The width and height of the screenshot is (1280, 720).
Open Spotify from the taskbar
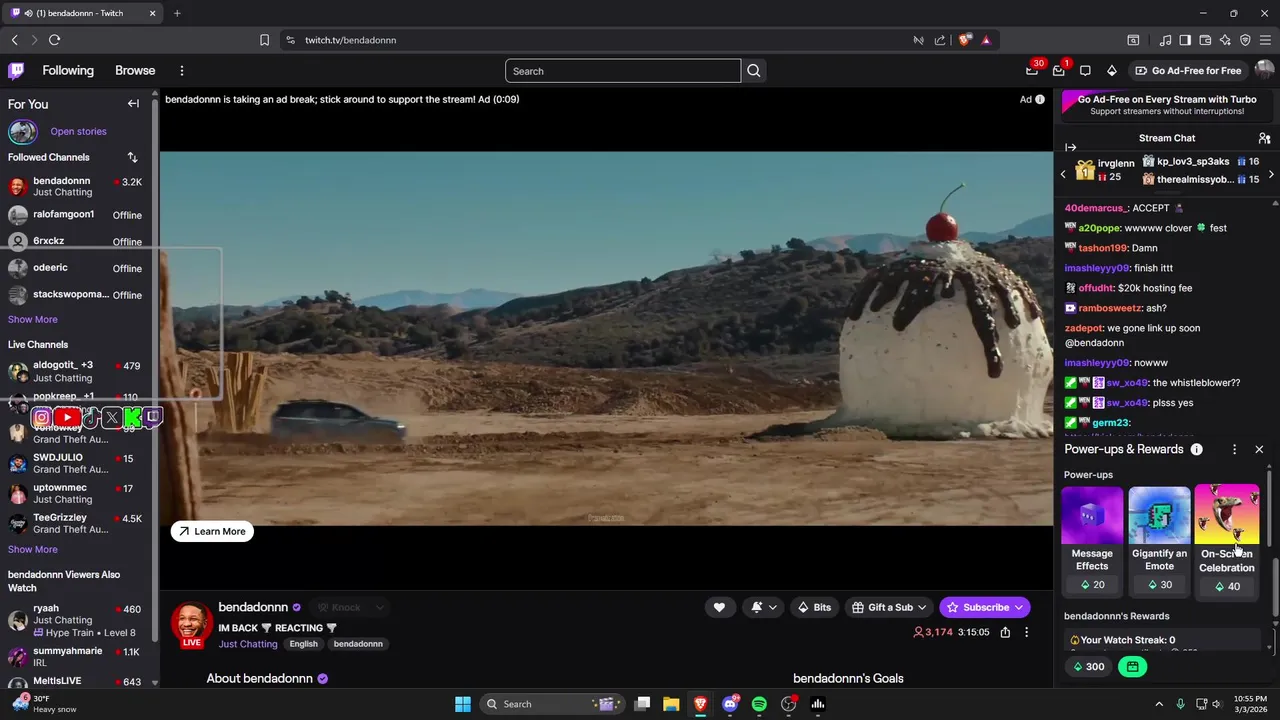coord(759,704)
